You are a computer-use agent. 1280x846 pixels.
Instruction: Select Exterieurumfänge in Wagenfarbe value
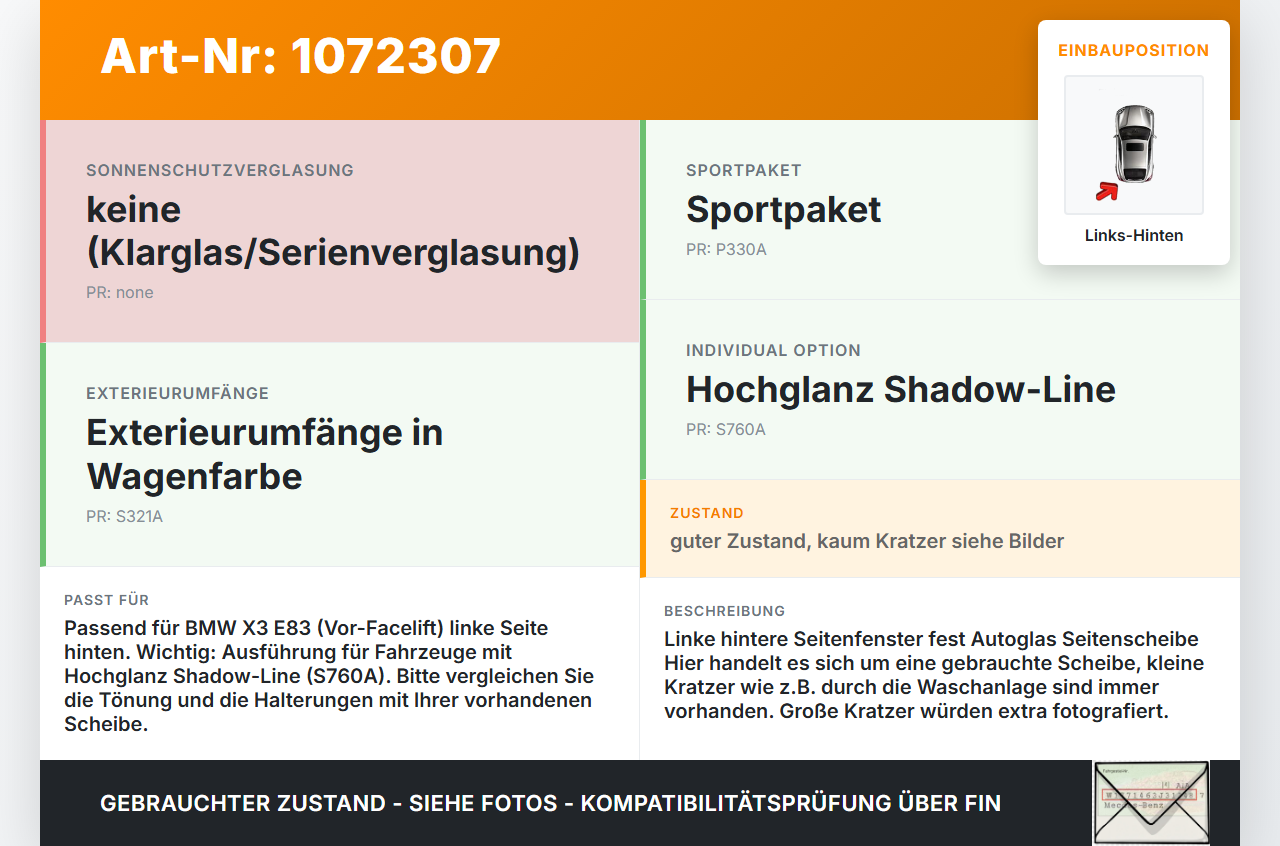(265, 454)
